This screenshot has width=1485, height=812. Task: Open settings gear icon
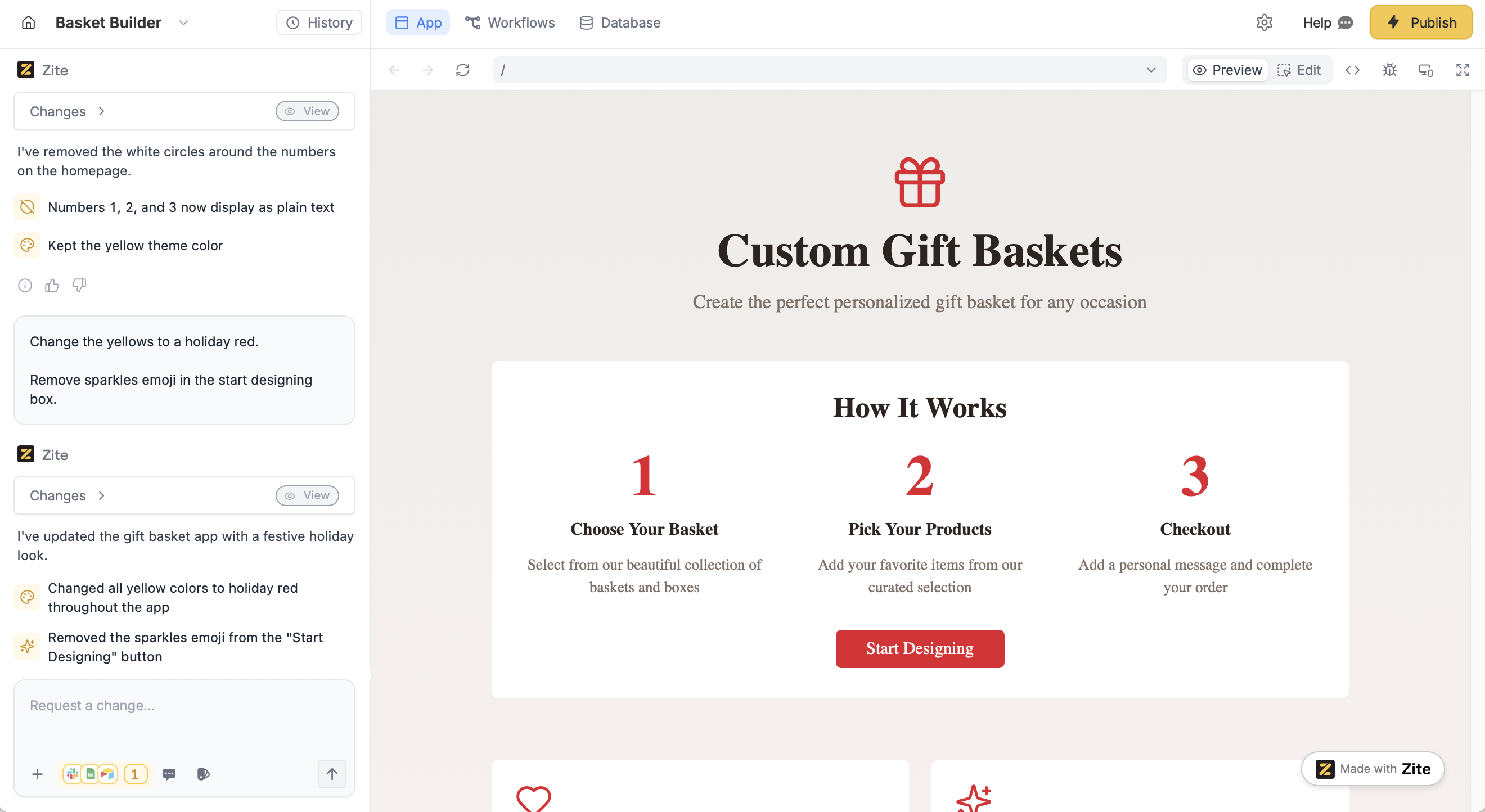pyautogui.click(x=1263, y=22)
